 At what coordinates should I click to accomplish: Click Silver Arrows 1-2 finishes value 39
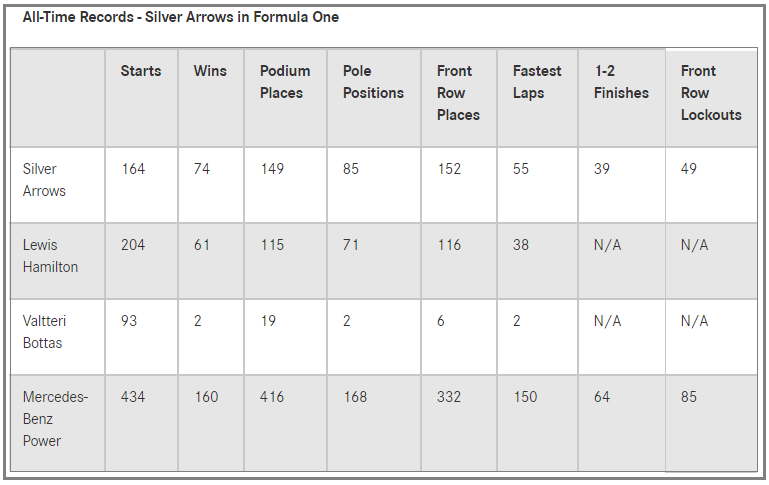pyautogui.click(x=602, y=169)
